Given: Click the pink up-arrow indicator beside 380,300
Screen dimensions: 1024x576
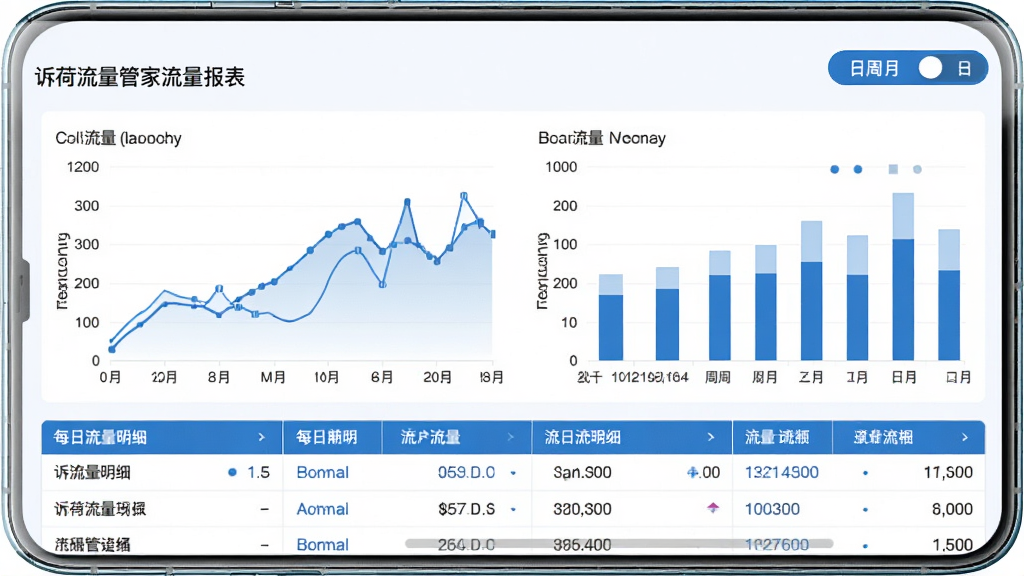Looking at the screenshot, I should [x=712, y=507].
